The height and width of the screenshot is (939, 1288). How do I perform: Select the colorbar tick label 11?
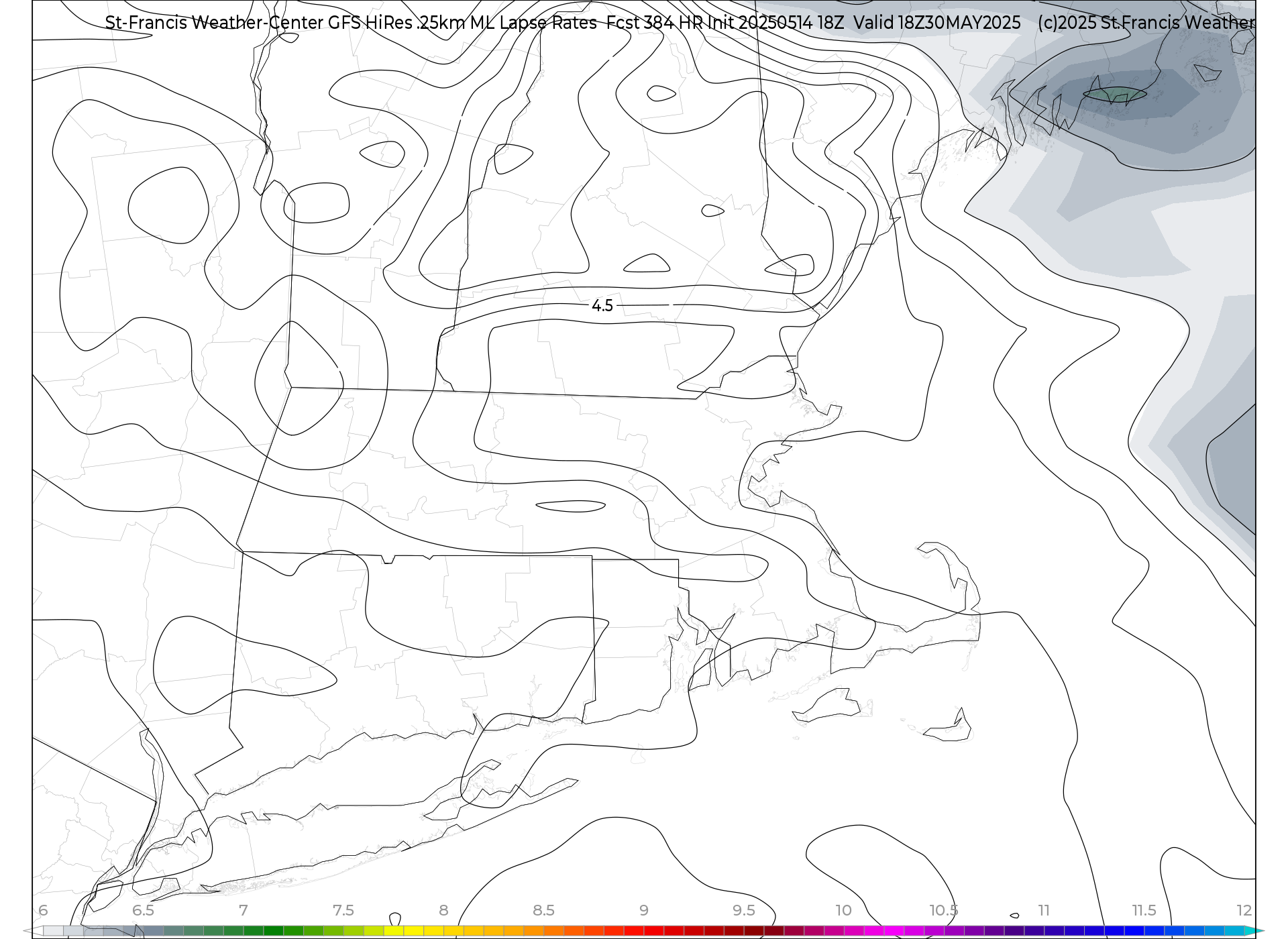click(x=1044, y=910)
